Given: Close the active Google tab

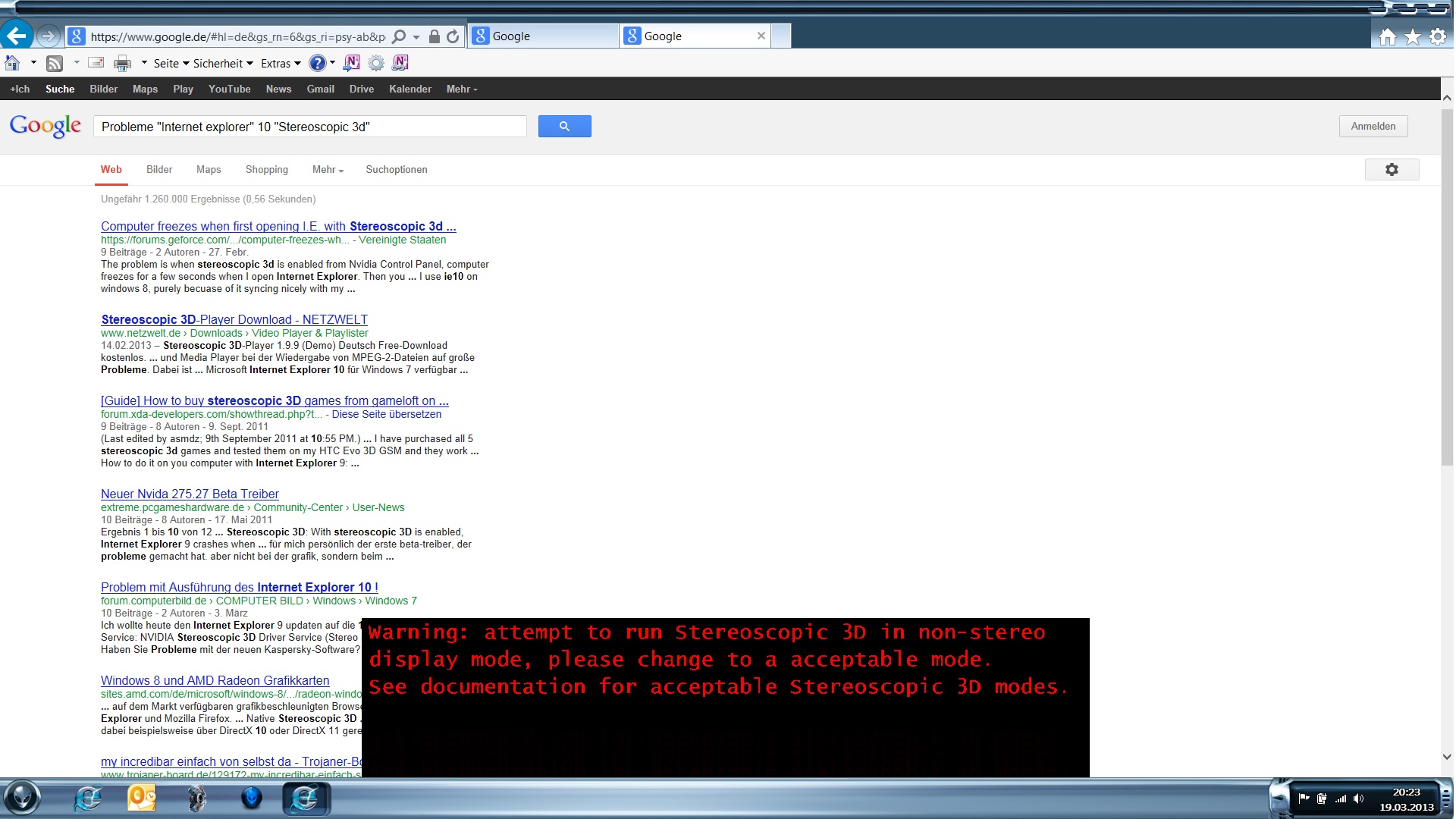Looking at the screenshot, I should click(x=761, y=36).
